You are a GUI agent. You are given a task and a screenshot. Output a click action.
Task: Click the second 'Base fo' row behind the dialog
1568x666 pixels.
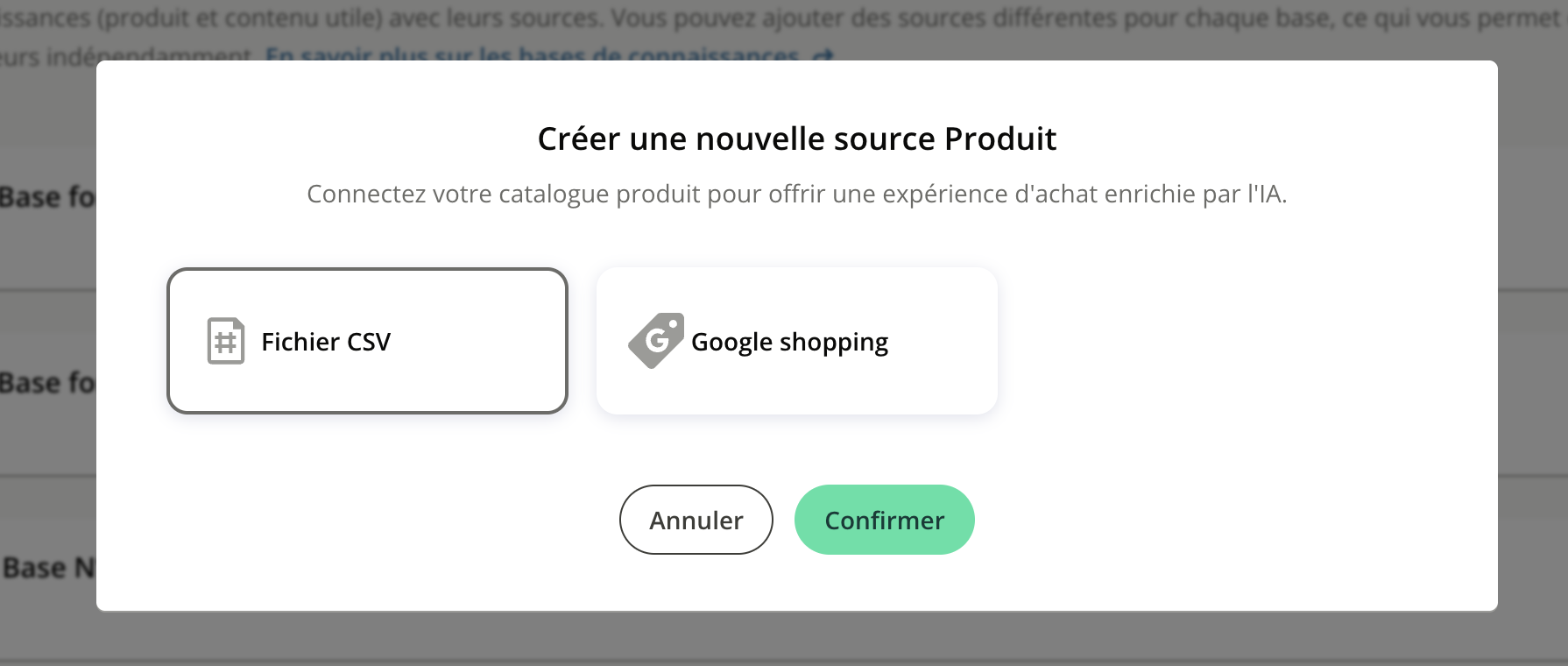[x=46, y=383]
